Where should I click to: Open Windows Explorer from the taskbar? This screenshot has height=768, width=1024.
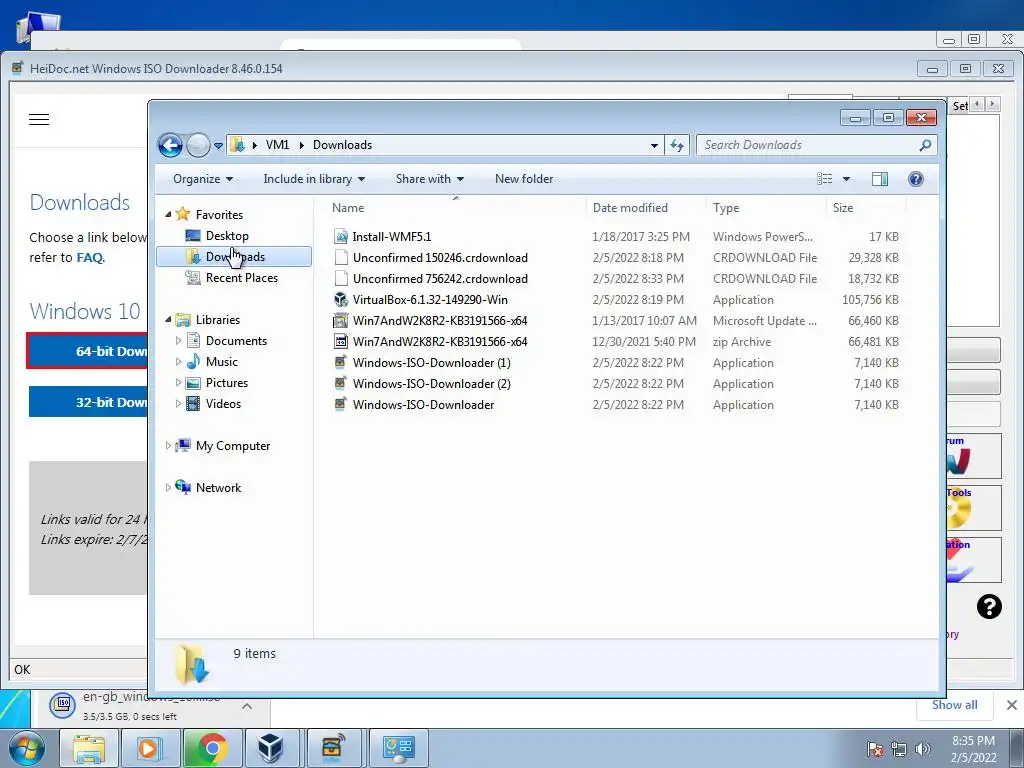click(89, 748)
